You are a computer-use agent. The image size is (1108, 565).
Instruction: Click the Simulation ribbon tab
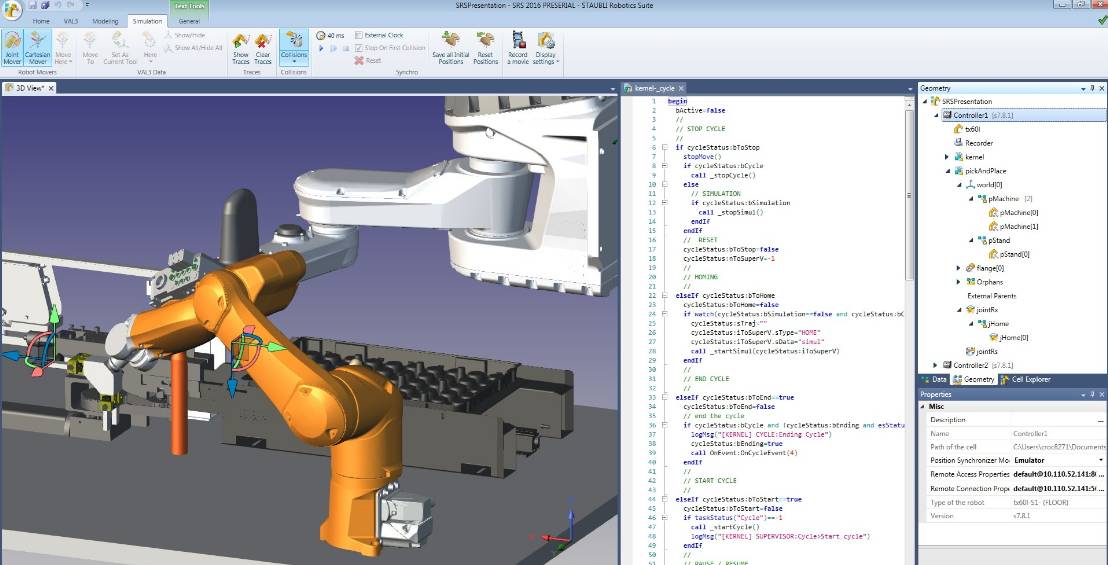148,22
